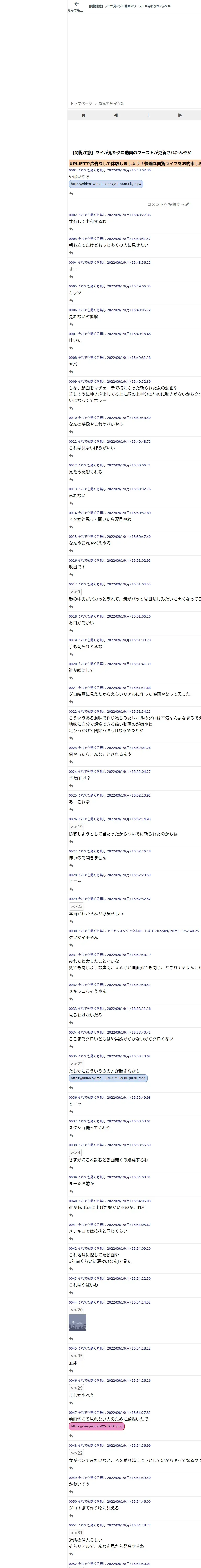Open video.twimg mp4 link in post 0035

pos(108,1078)
